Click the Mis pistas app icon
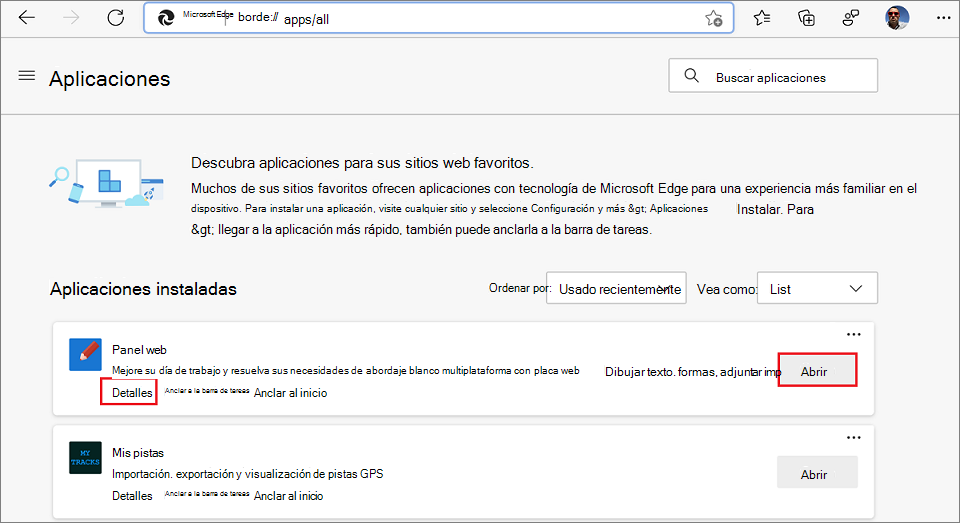 85,457
